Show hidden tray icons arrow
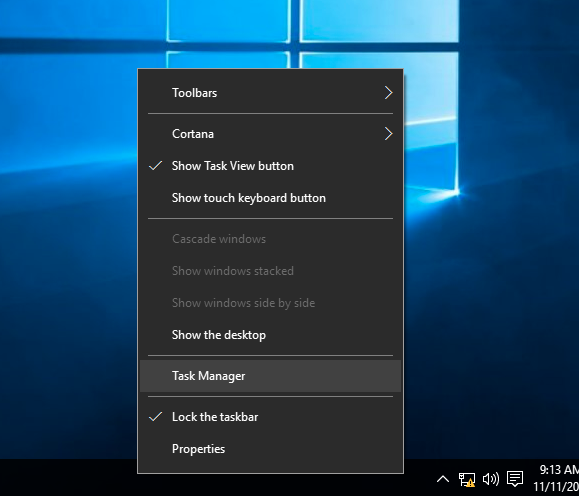This screenshot has width=579, height=496. (443, 479)
